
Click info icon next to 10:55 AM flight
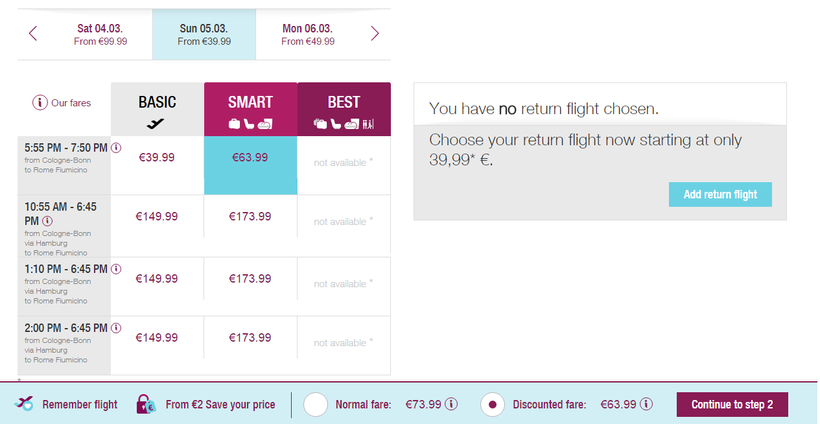pyautogui.click(x=48, y=221)
